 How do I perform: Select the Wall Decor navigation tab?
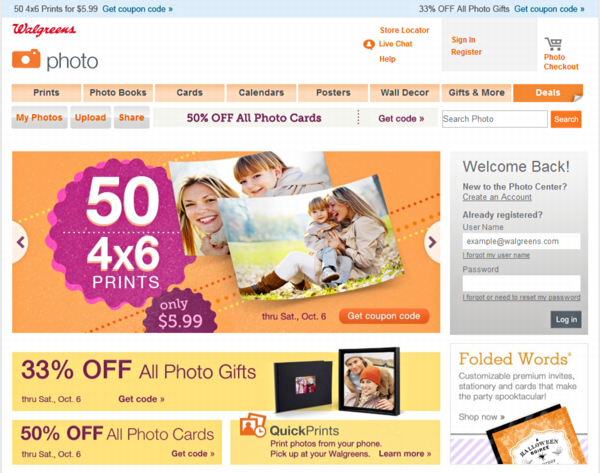point(404,93)
